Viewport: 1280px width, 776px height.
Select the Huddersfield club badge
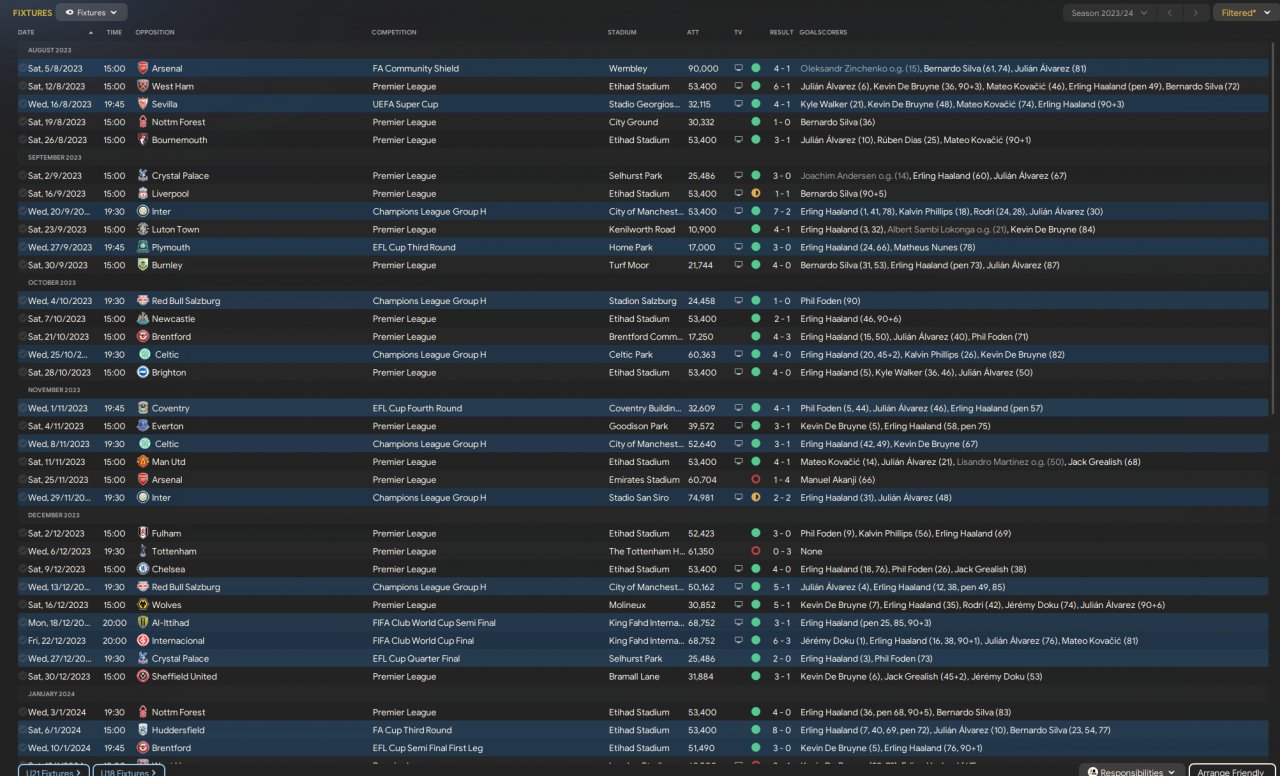pos(142,731)
